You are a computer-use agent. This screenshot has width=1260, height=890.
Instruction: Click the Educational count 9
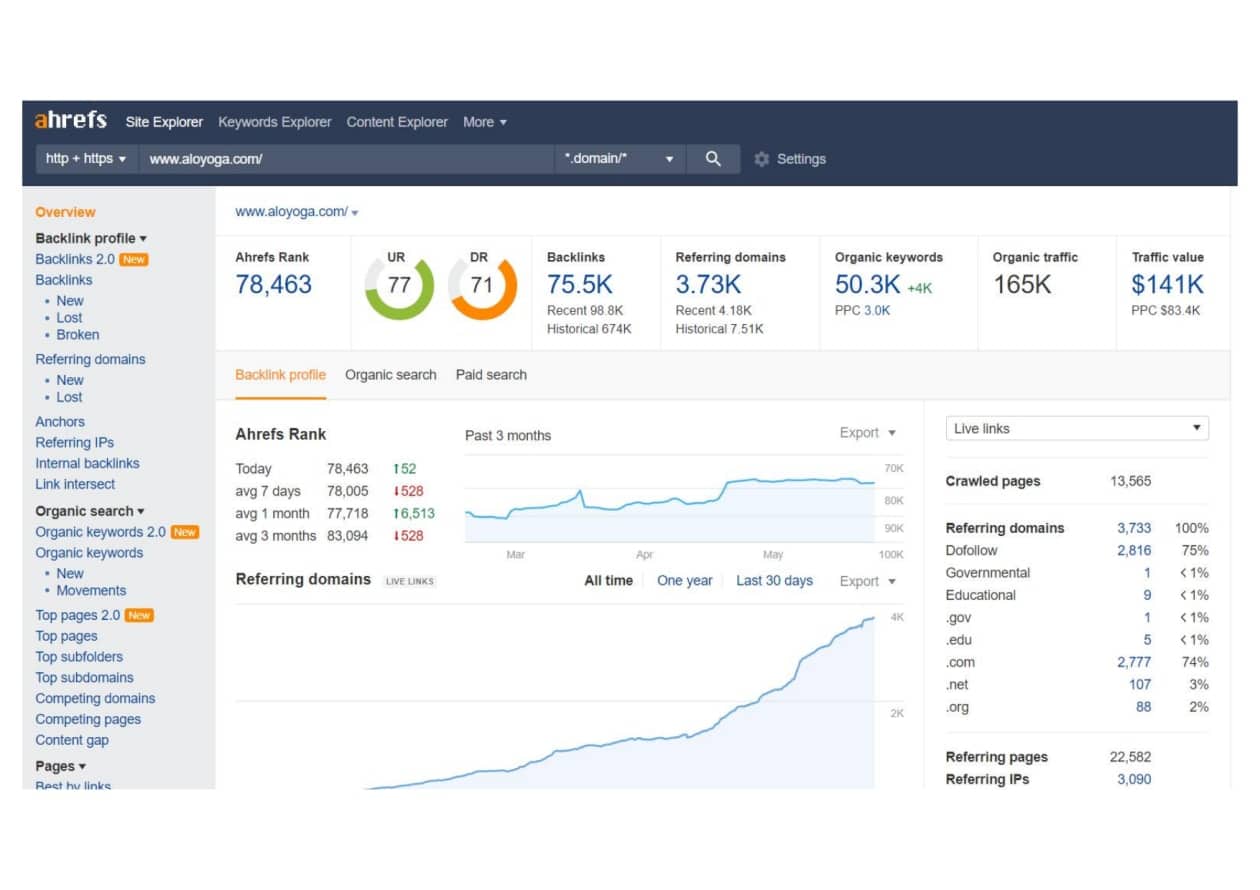coord(1147,595)
